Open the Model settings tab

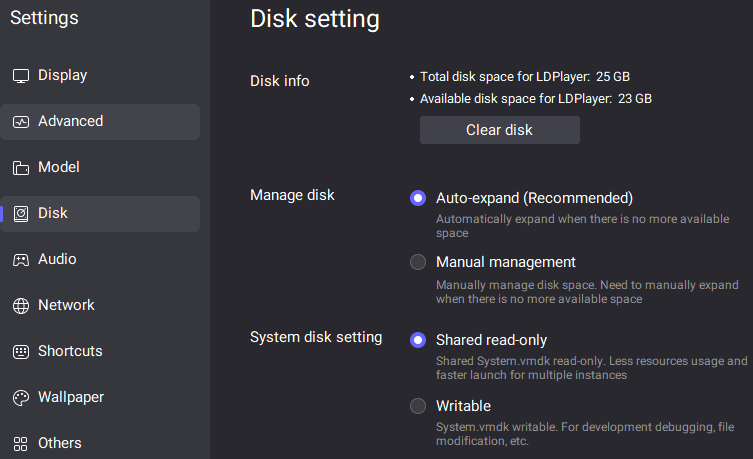[100, 168]
